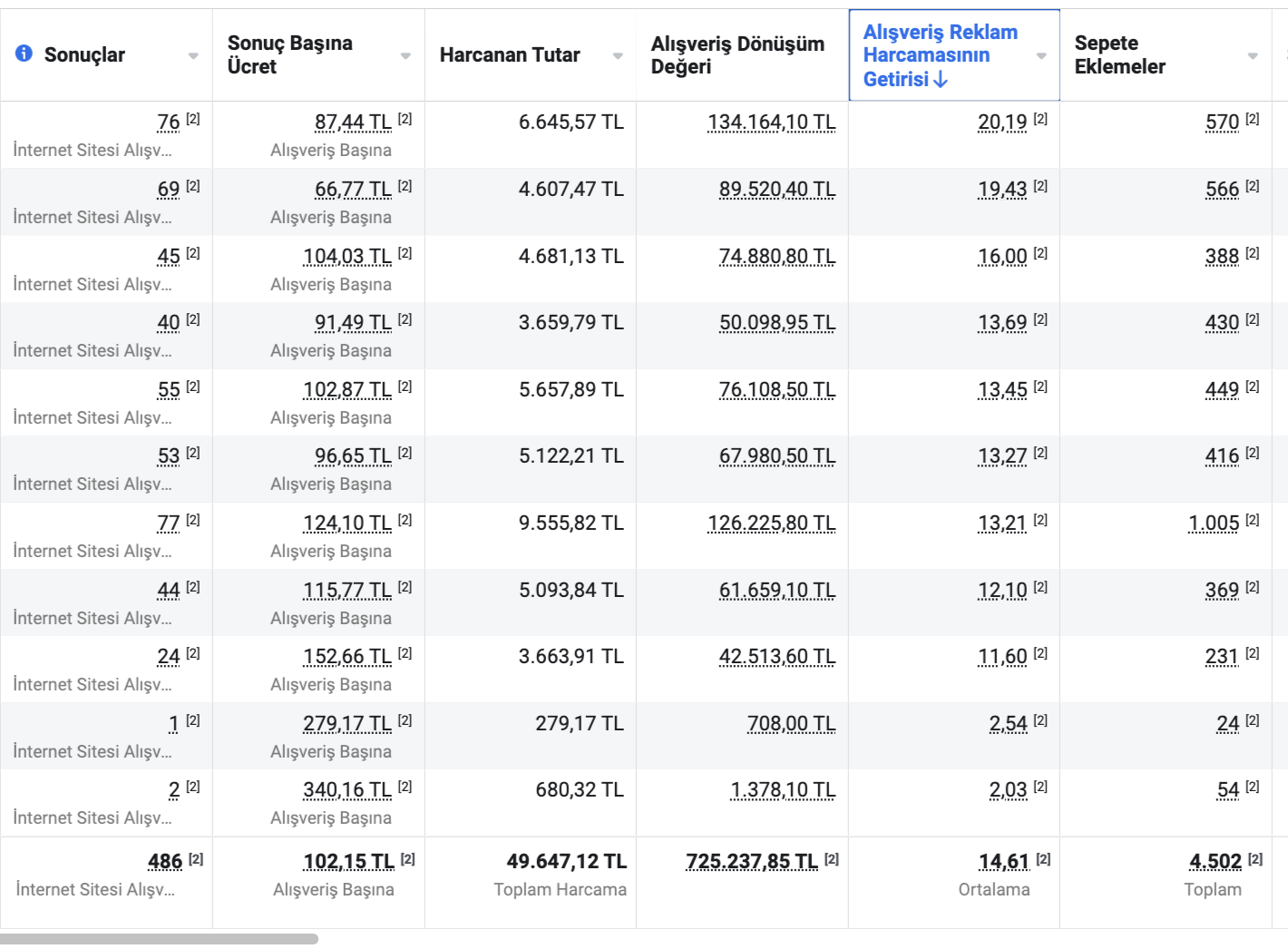
Task: Click footnote marker next to 76 results
Action: pyautogui.click(x=193, y=119)
